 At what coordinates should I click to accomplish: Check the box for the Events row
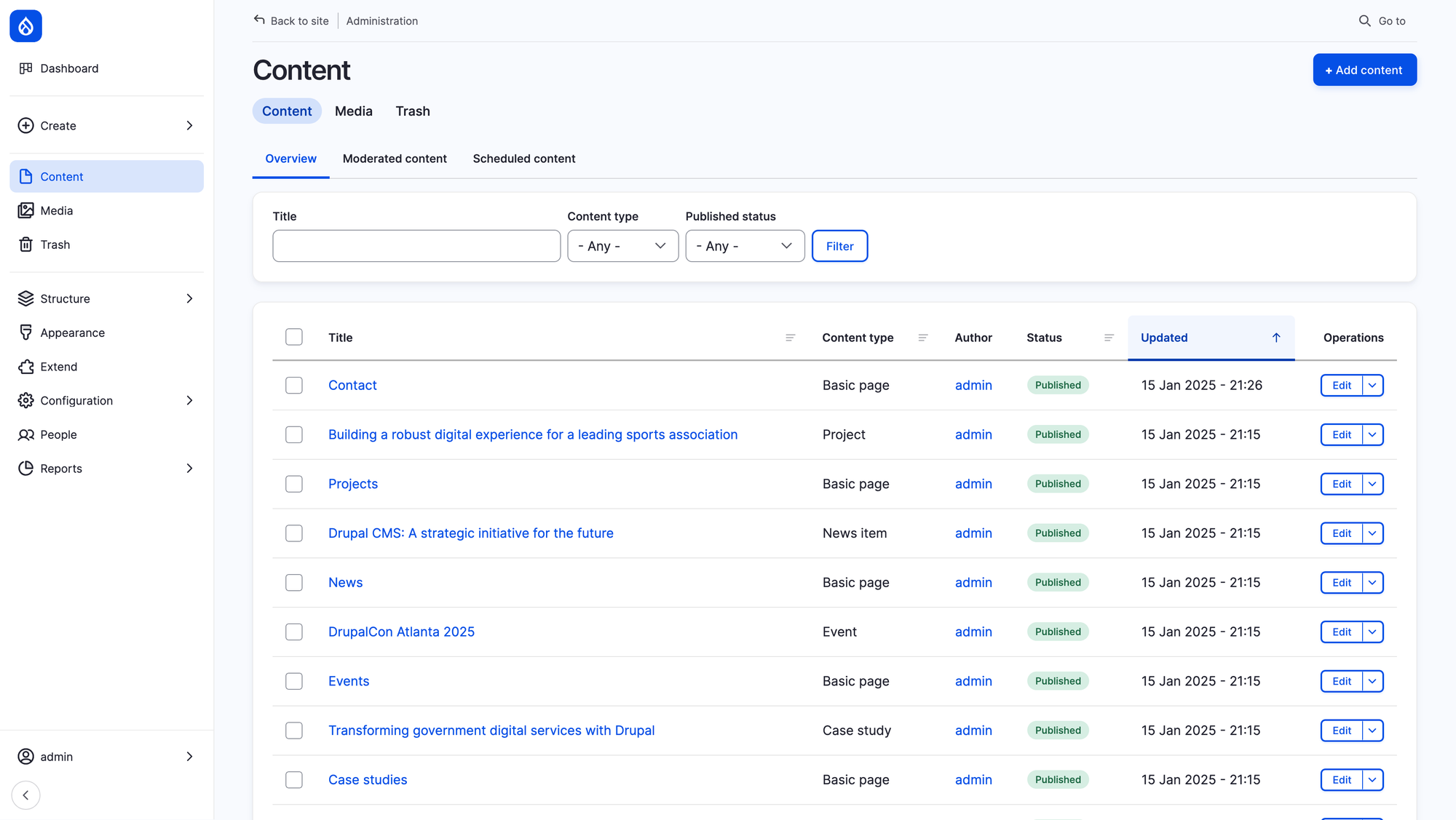click(294, 682)
